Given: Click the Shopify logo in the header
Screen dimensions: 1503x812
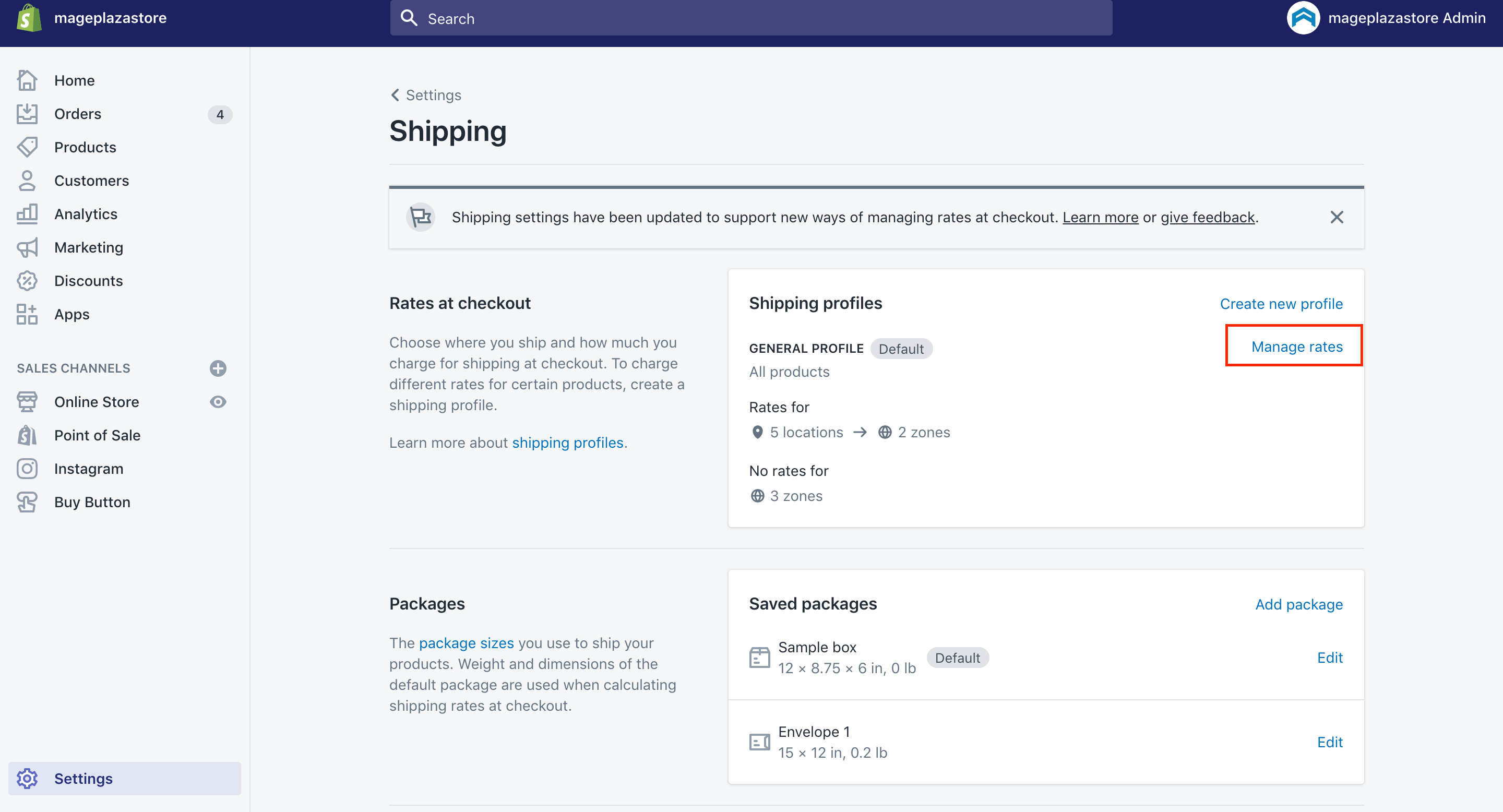Looking at the screenshot, I should pyautogui.click(x=28, y=18).
